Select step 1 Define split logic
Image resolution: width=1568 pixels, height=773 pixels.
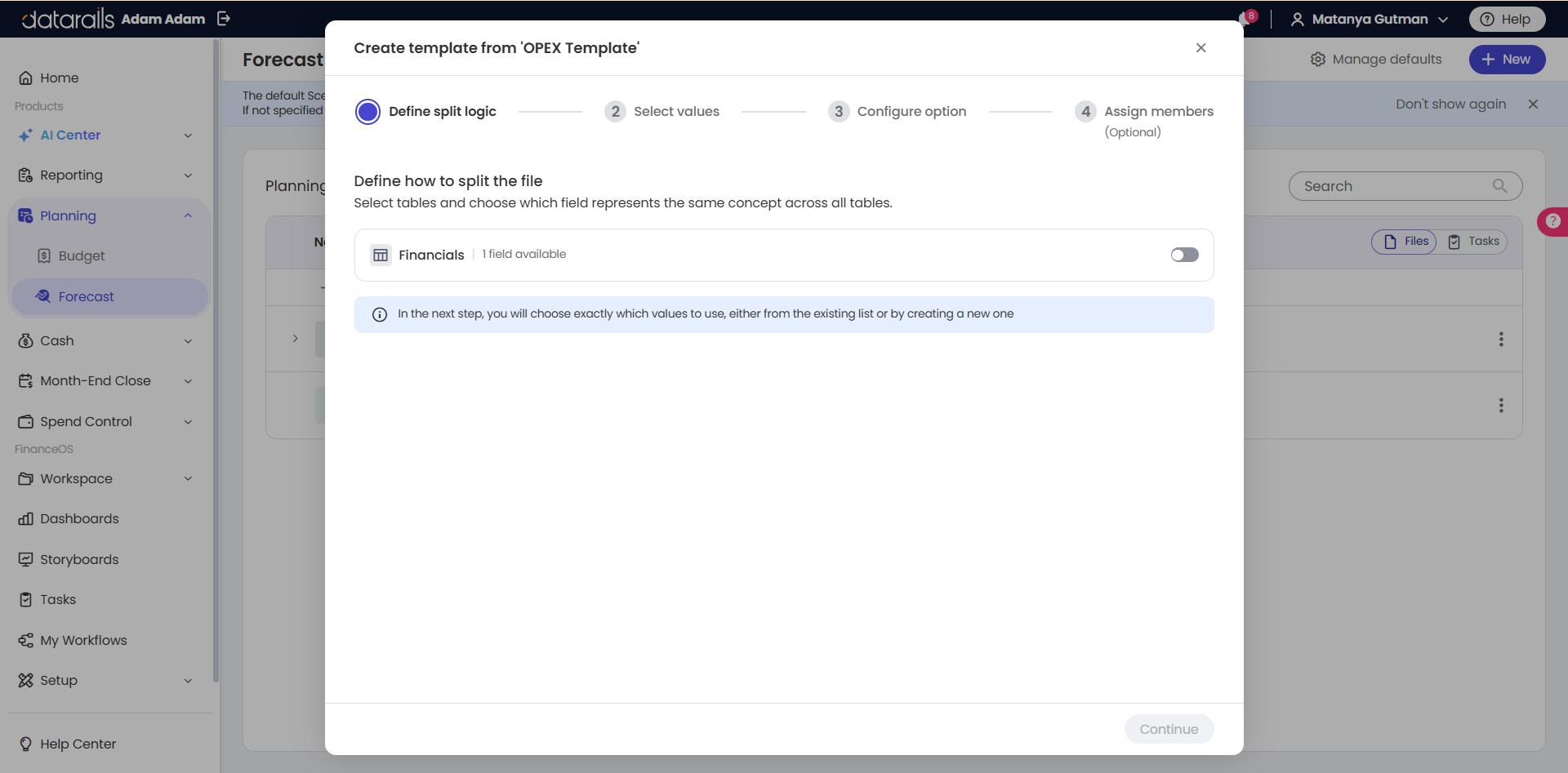(426, 112)
